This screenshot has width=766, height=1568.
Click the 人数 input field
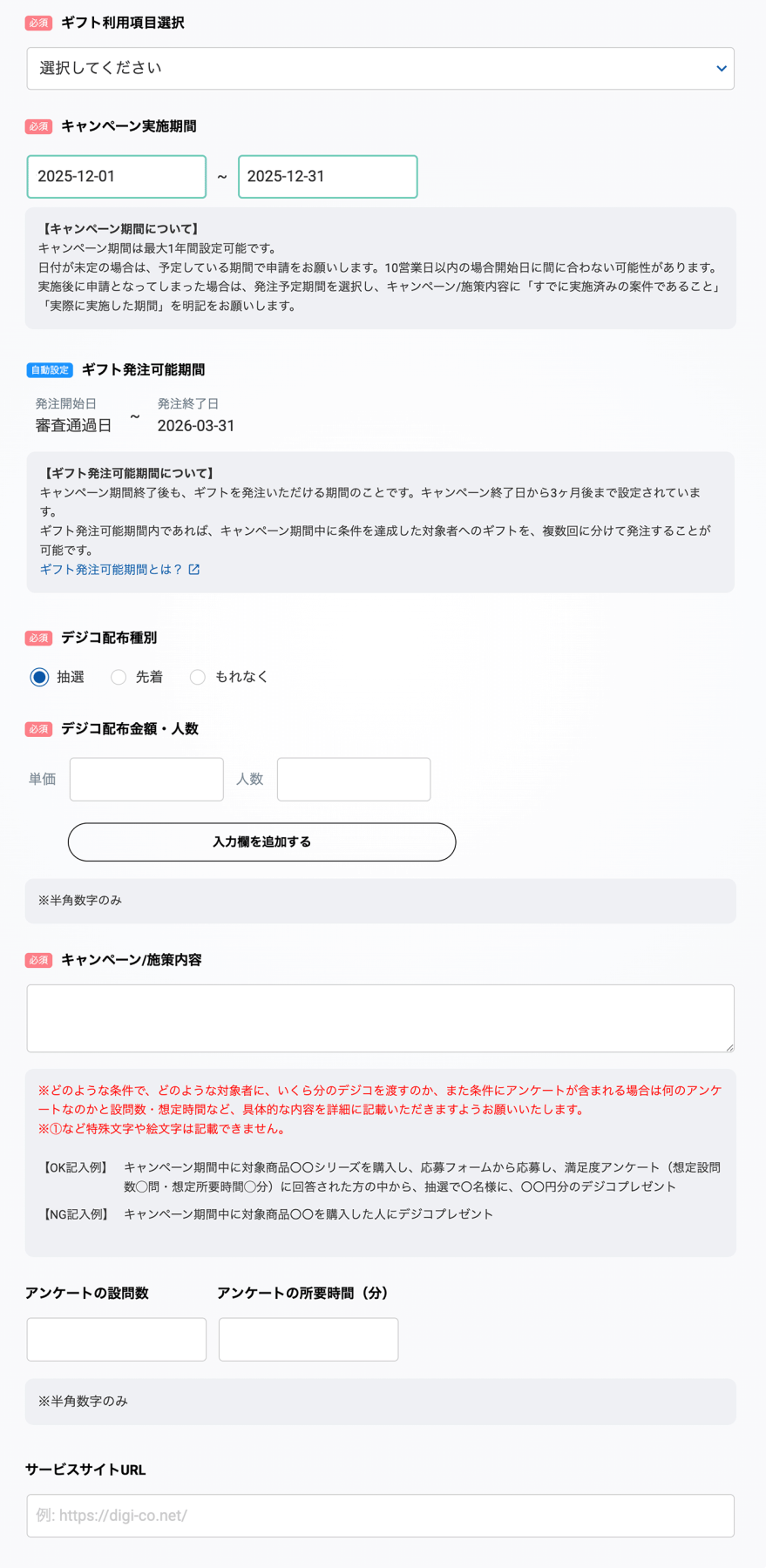pos(354,779)
